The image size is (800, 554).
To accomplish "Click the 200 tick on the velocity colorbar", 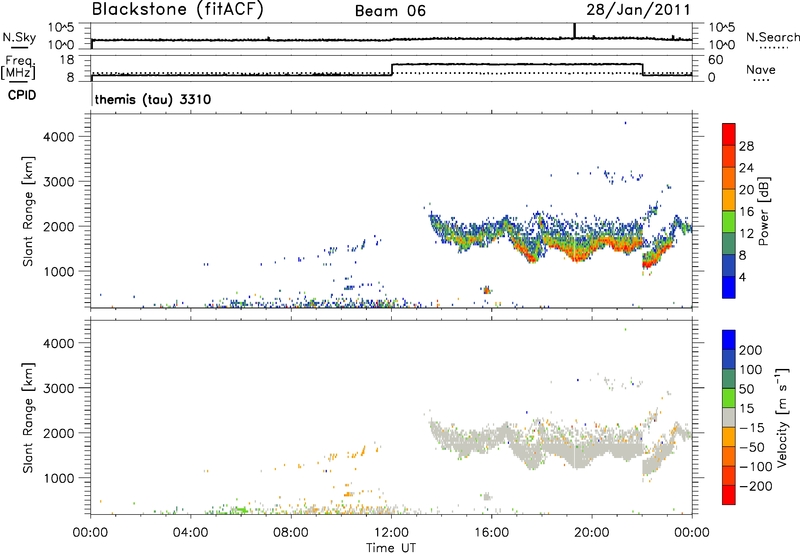I will pyautogui.click(x=751, y=350).
